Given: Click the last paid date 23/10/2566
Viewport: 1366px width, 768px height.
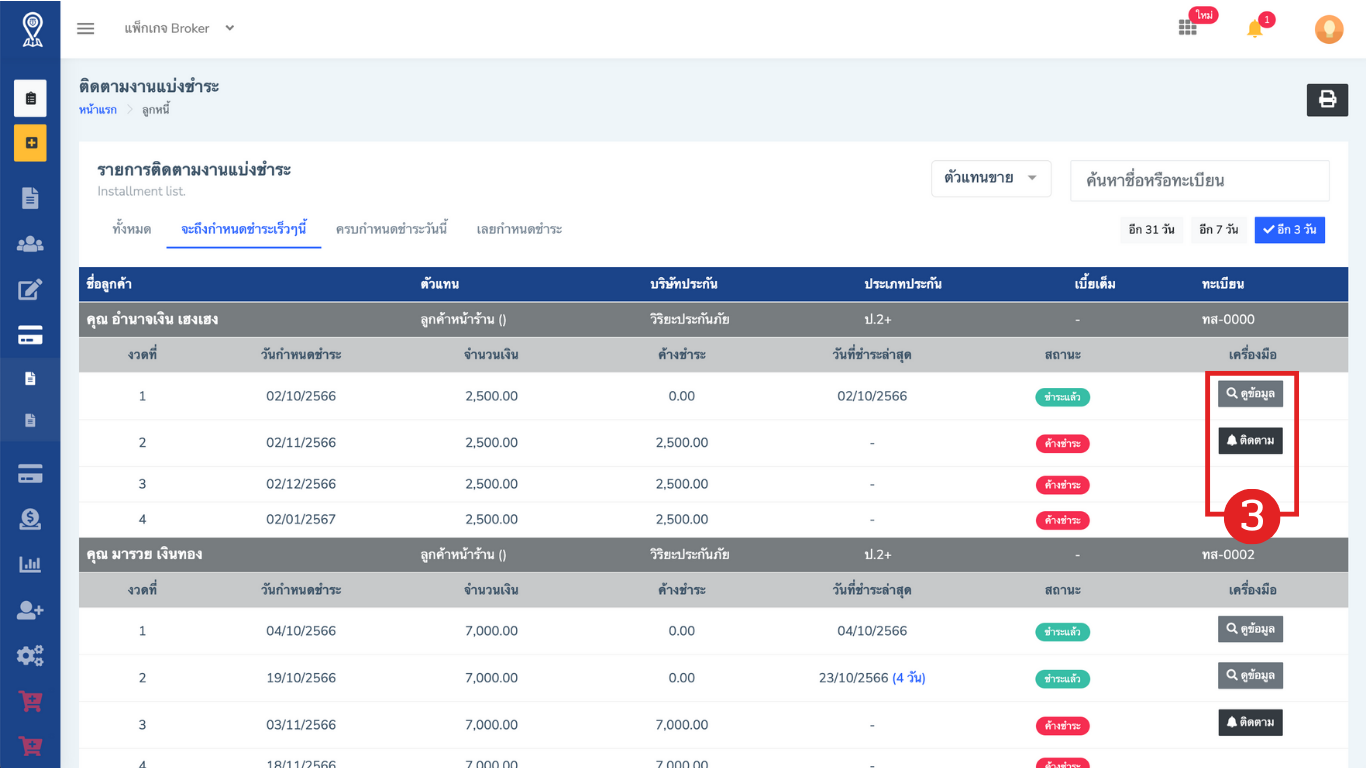Looking at the screenshot, I should (854, 678).
